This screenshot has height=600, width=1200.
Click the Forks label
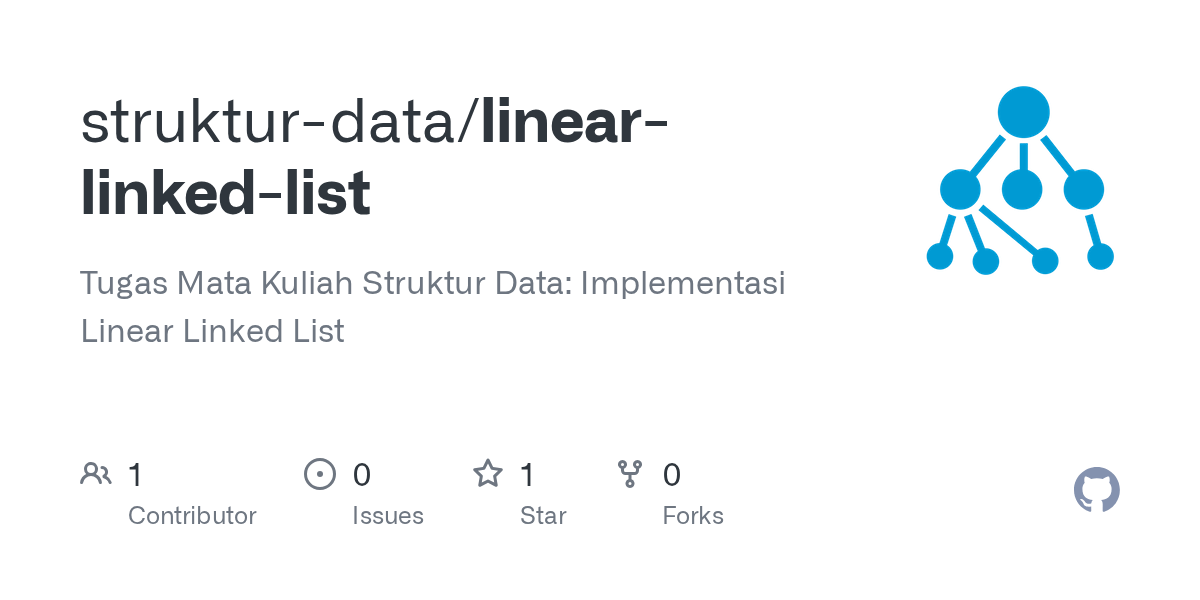point(693,516)
